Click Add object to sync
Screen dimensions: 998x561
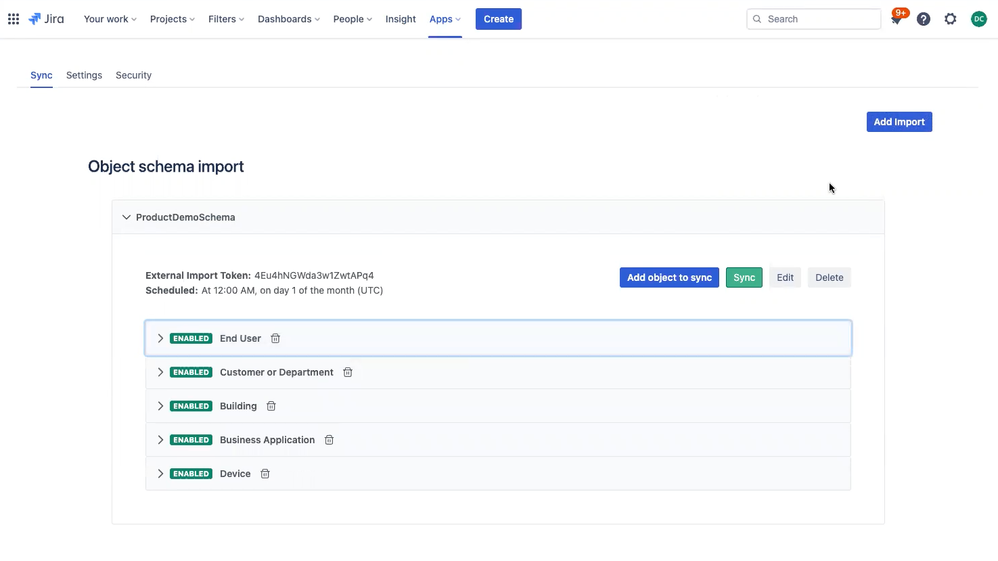coord(669,277)
